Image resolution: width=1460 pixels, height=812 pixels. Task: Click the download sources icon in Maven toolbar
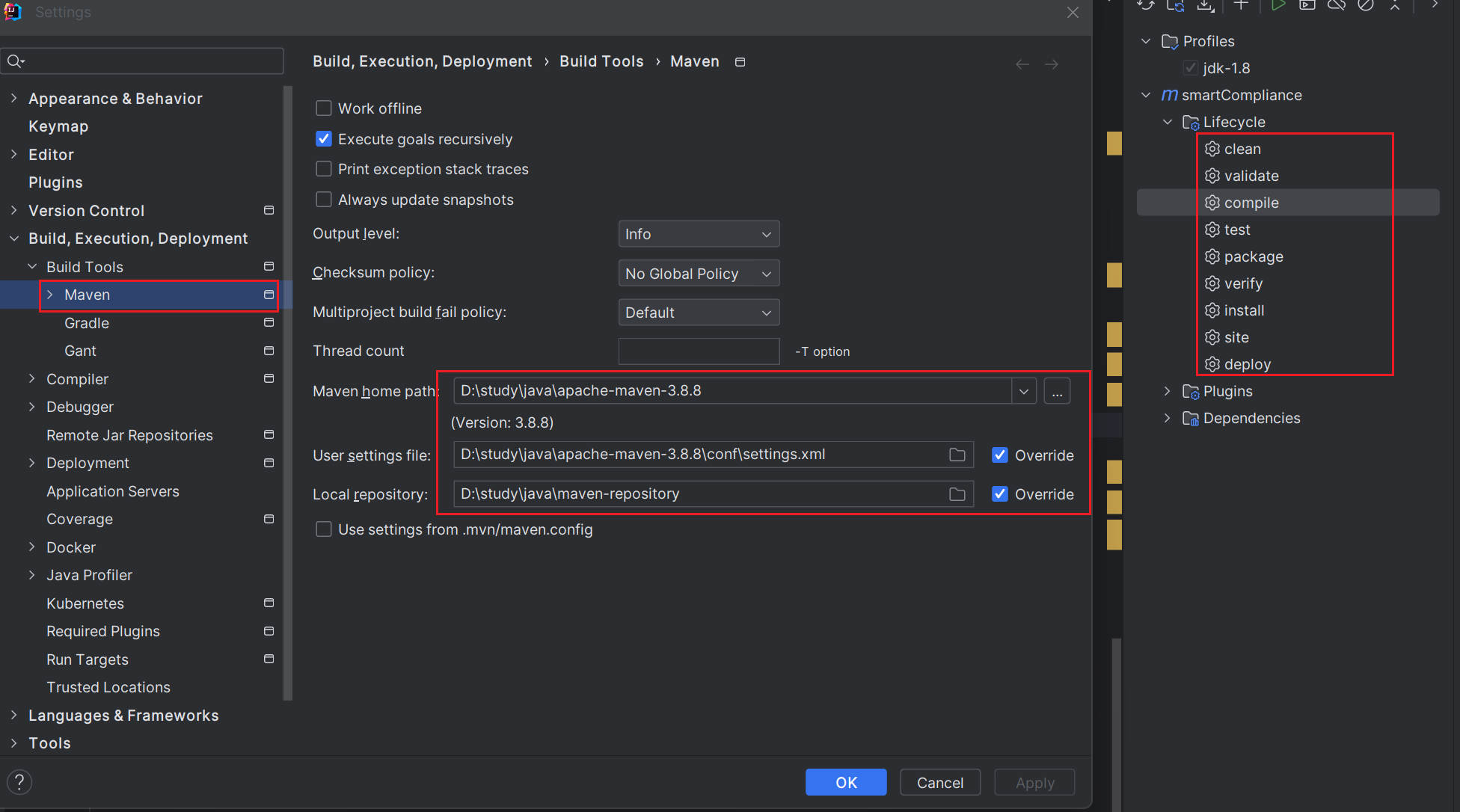(1205, 6)
